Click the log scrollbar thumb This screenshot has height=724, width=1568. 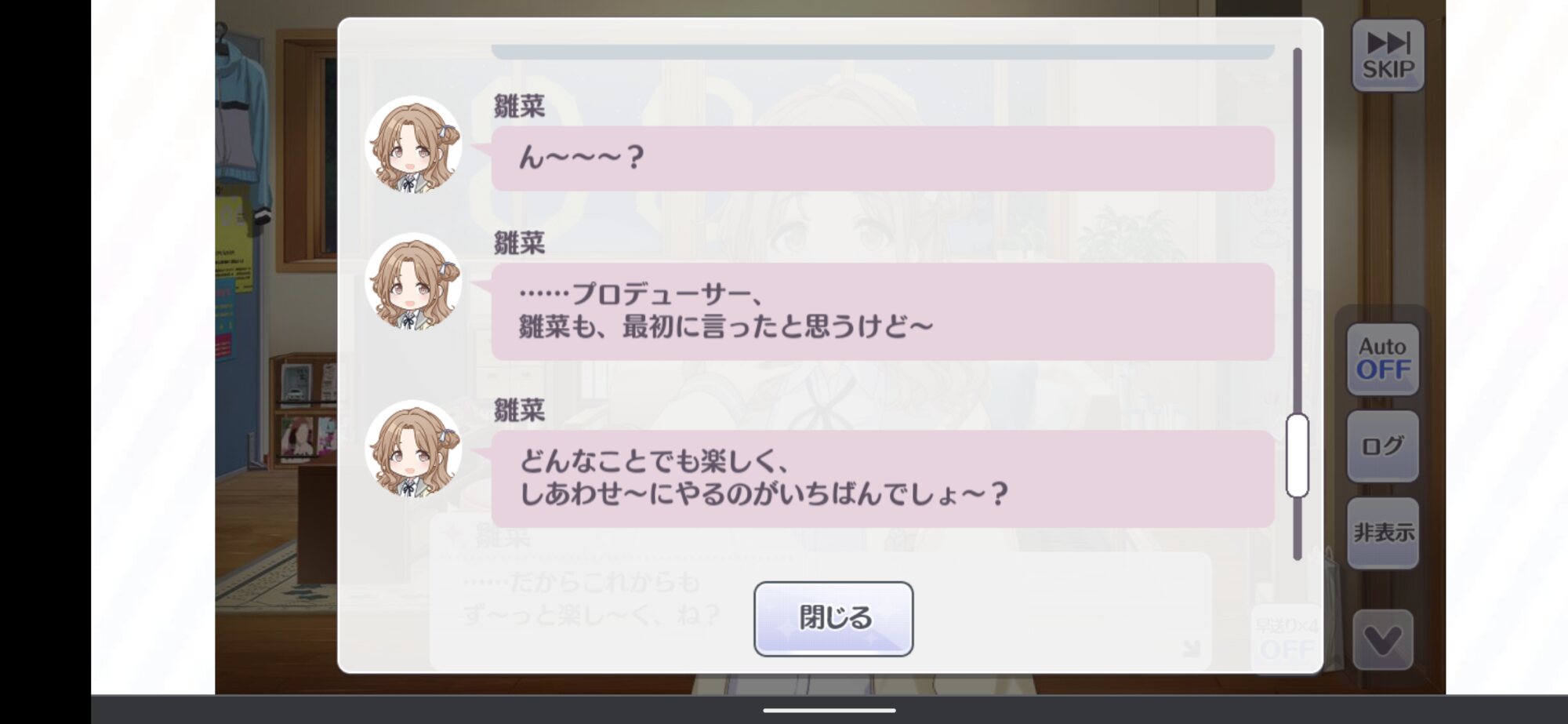[x=1297, y=455]
